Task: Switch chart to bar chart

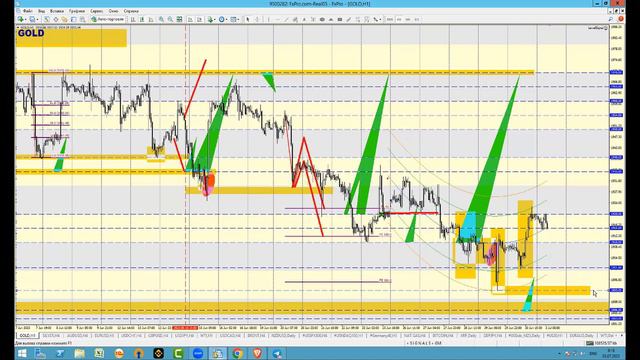Action: [x=133, y=19]
